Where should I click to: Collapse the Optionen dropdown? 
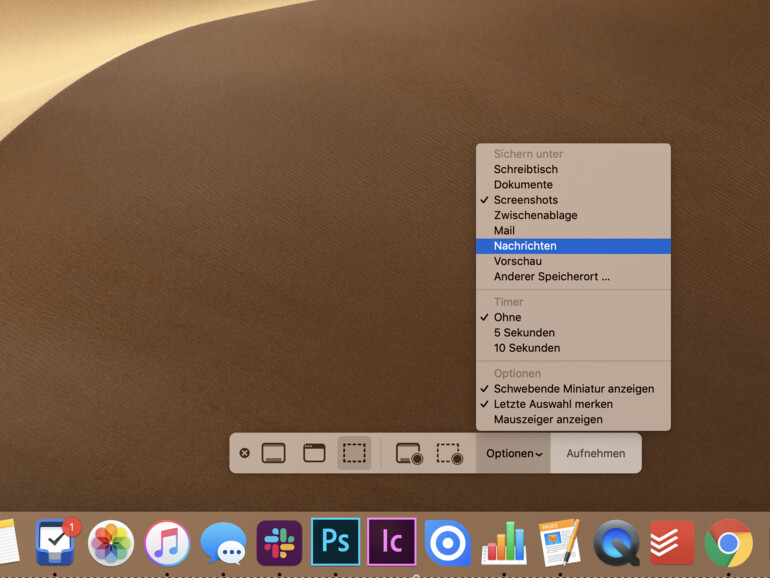pyautogui.click(x=514, y=453)
